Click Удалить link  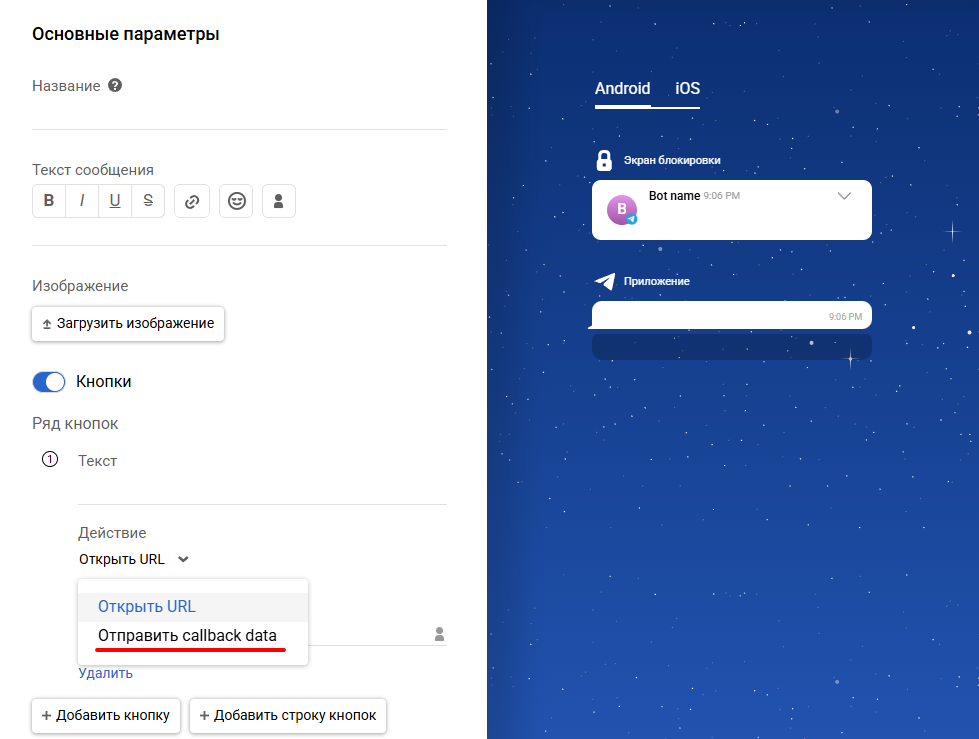click(106, 673)
